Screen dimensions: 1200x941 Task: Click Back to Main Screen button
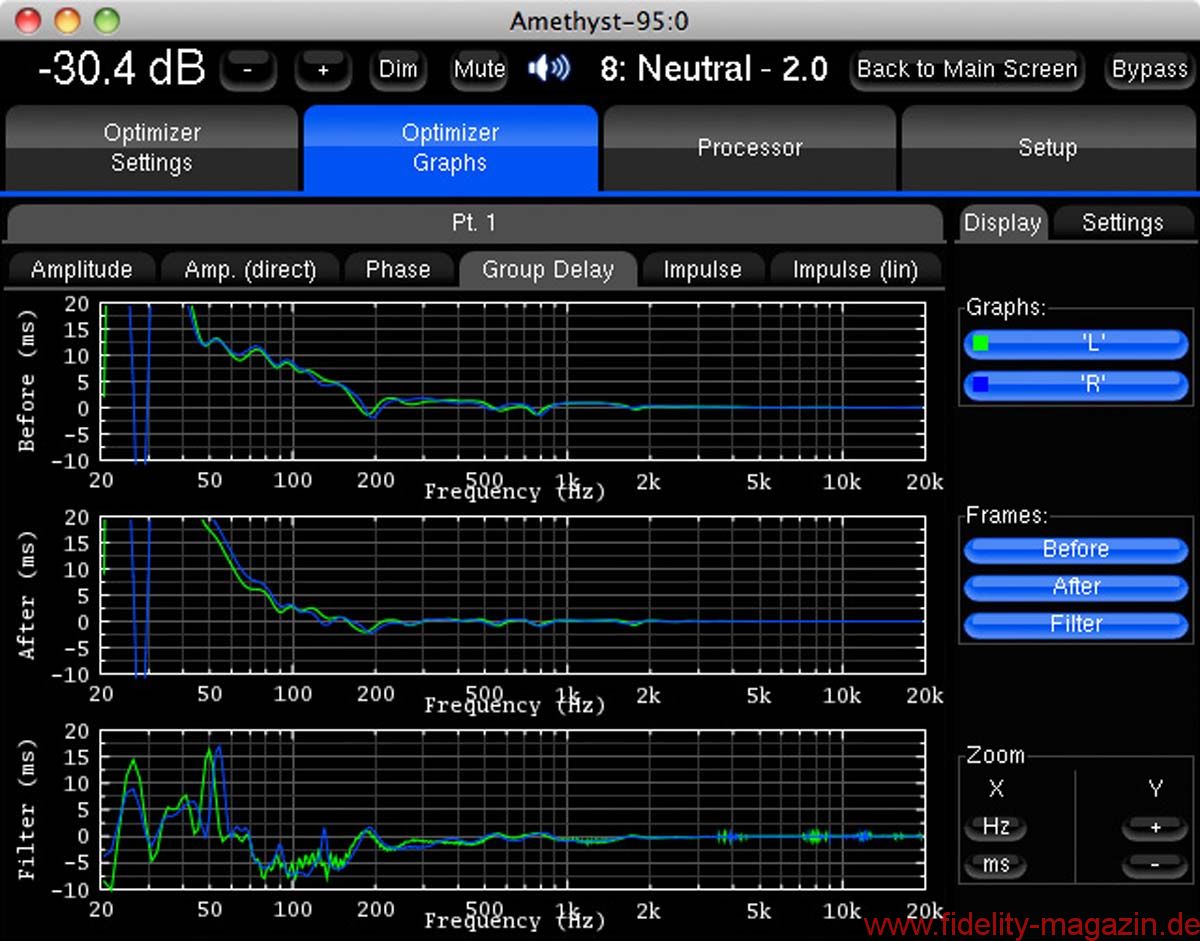pos(967,70)
